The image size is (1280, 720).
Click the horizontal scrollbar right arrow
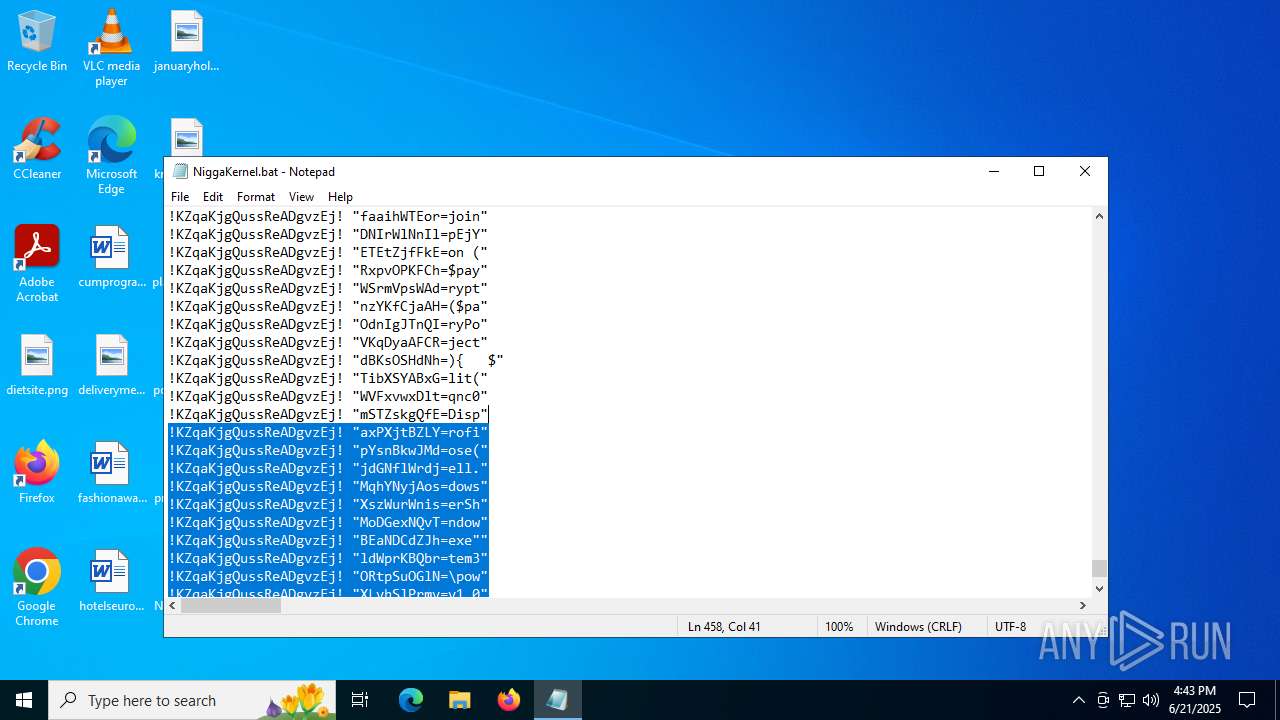pyautogui.click(x=1082, y=605)
